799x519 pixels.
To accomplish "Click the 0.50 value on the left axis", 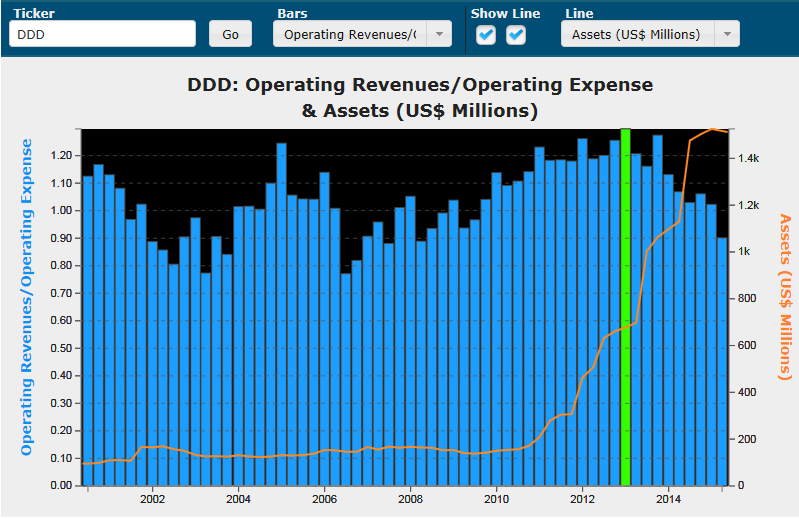I will pos(61,348).
